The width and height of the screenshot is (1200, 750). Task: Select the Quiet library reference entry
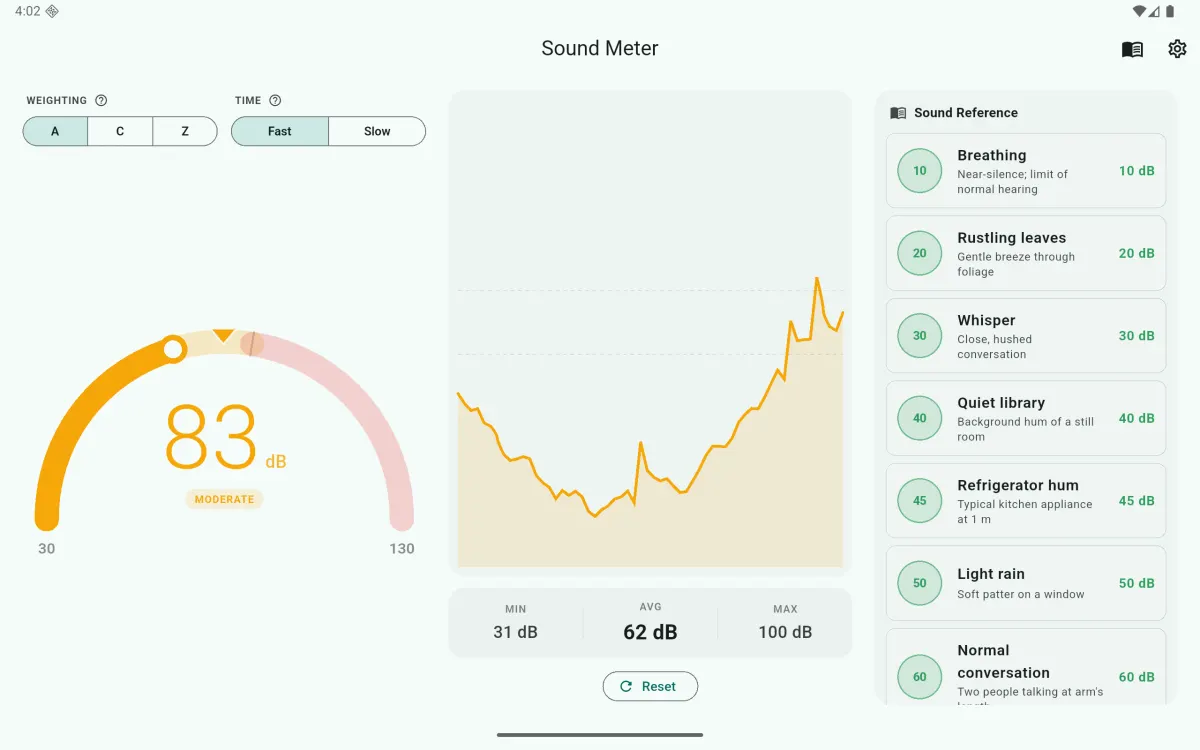coord(1026,419)
